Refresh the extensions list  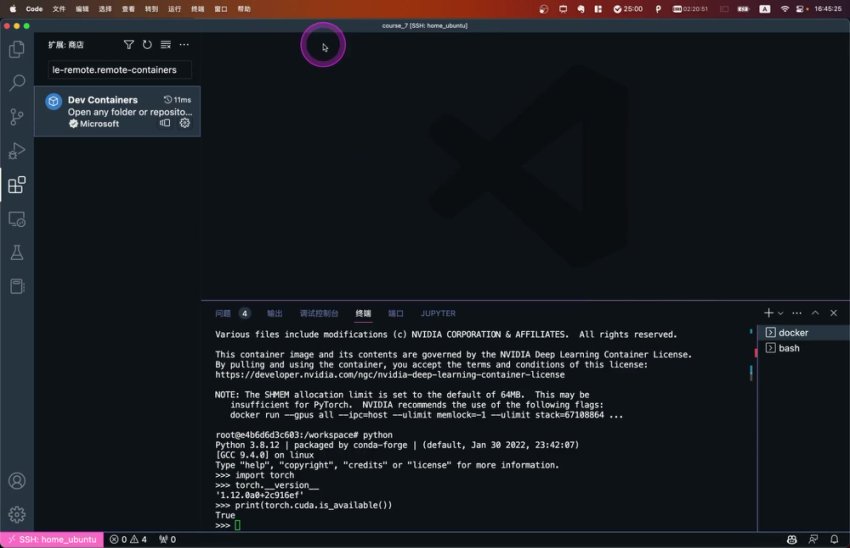click(147, 45)
